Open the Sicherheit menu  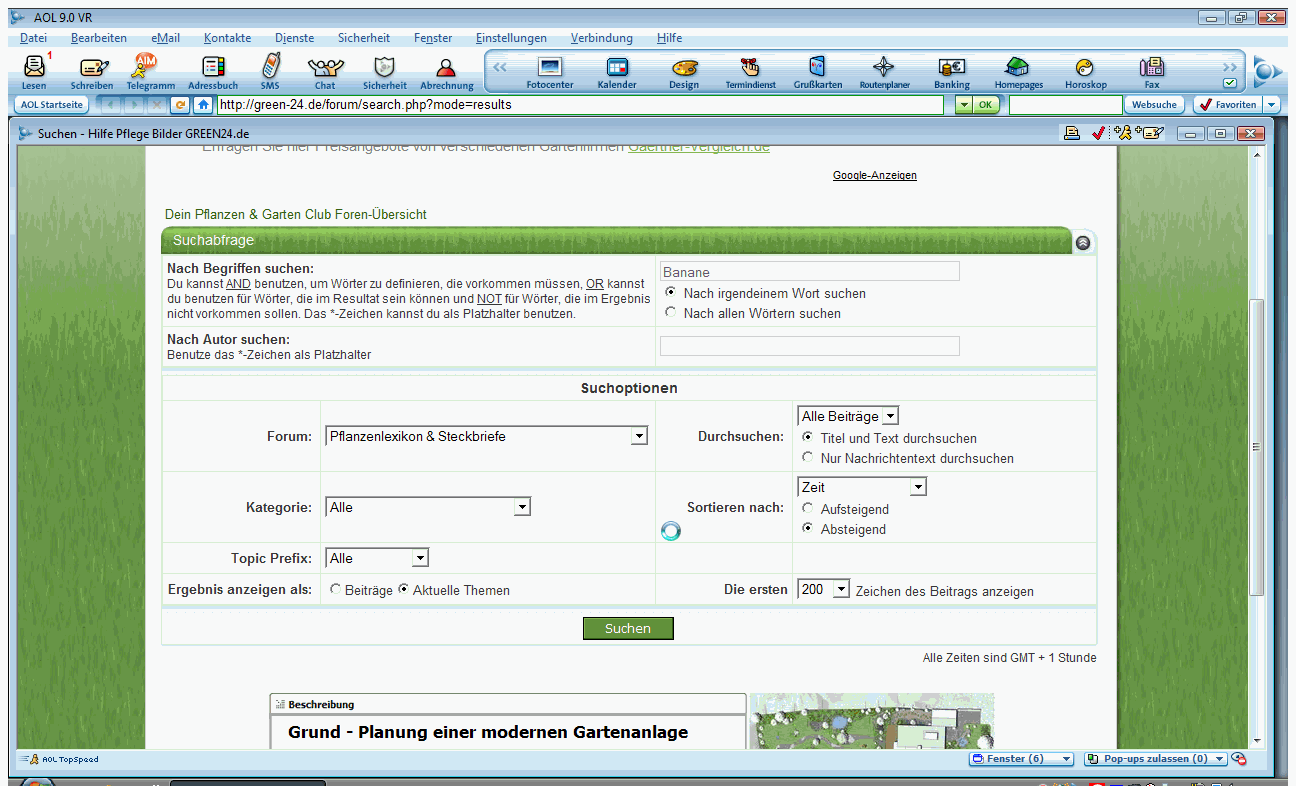[363, 38]
